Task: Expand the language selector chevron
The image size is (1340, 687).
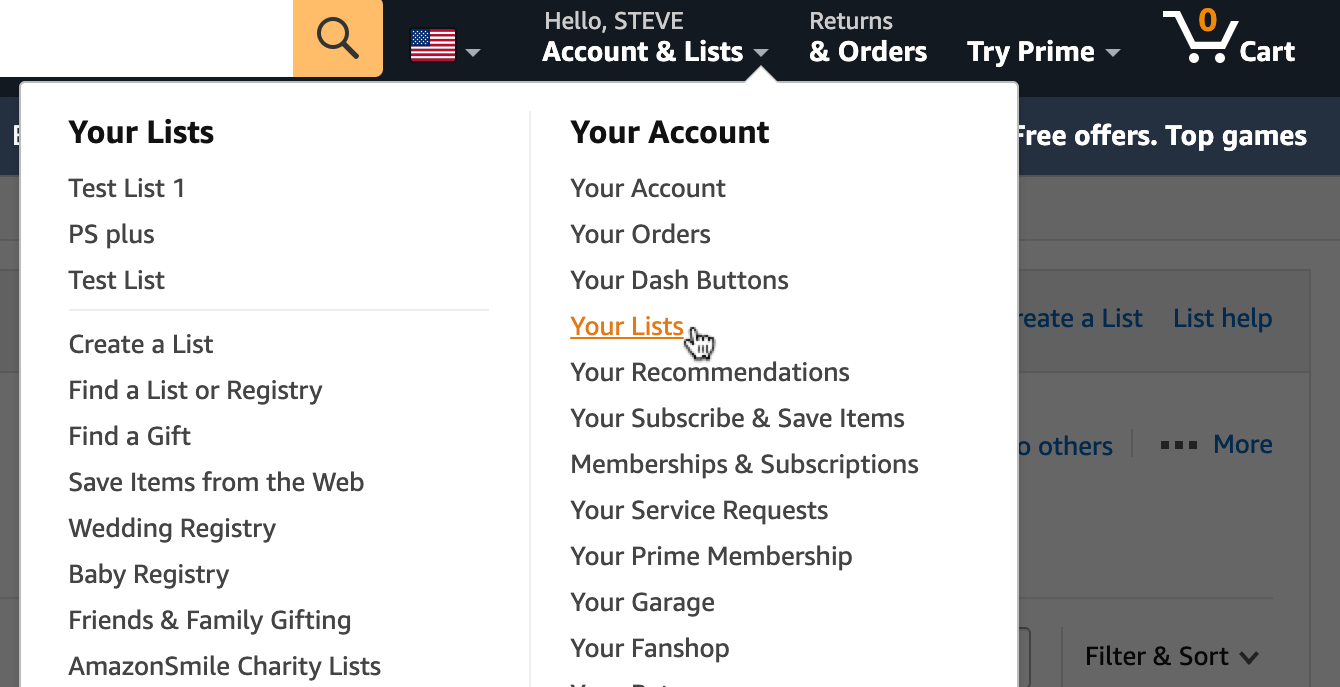Action: (x=472, y=52)
